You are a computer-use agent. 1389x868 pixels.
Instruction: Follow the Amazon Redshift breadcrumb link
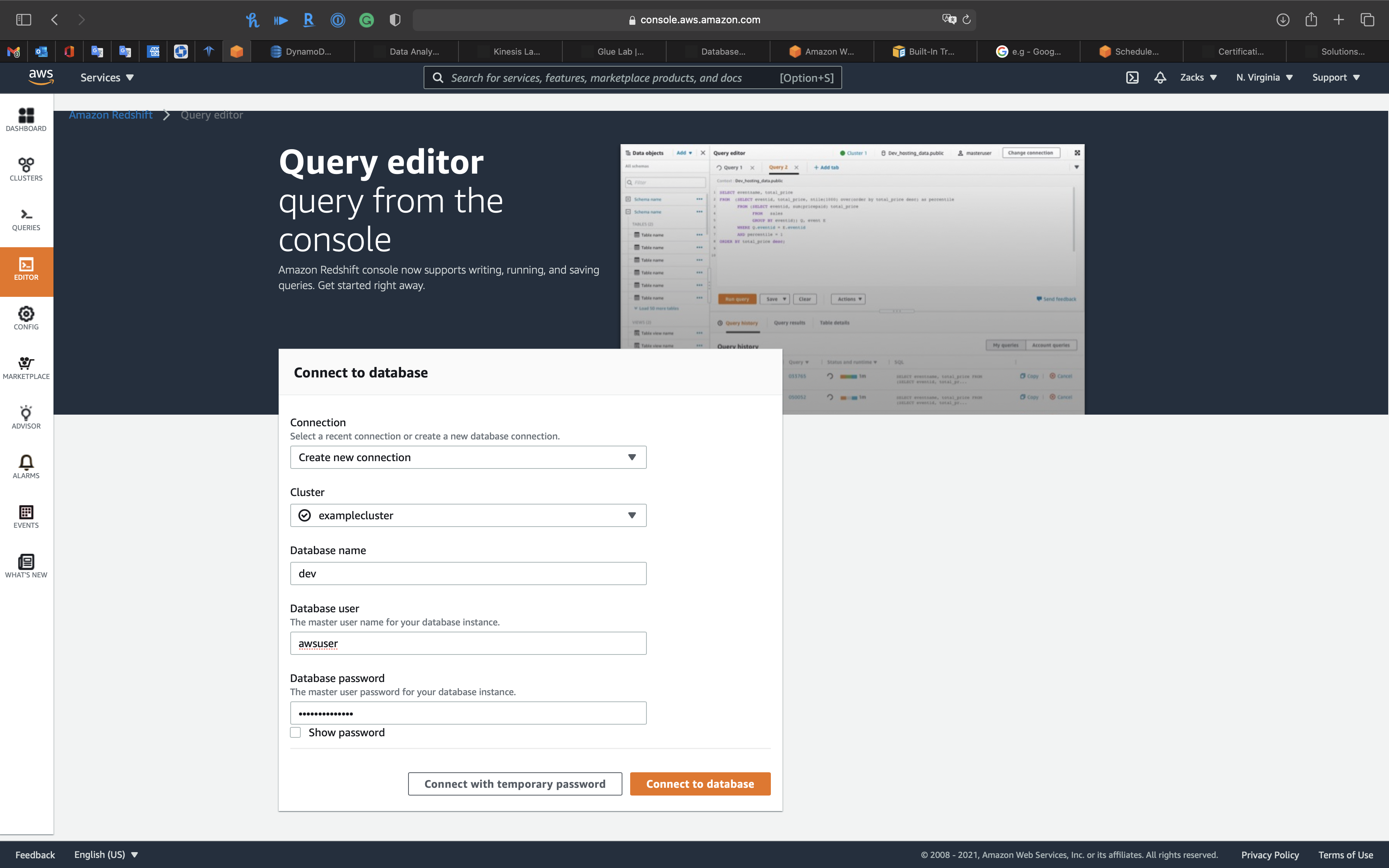pyautogui.click(x=111, y=115)
